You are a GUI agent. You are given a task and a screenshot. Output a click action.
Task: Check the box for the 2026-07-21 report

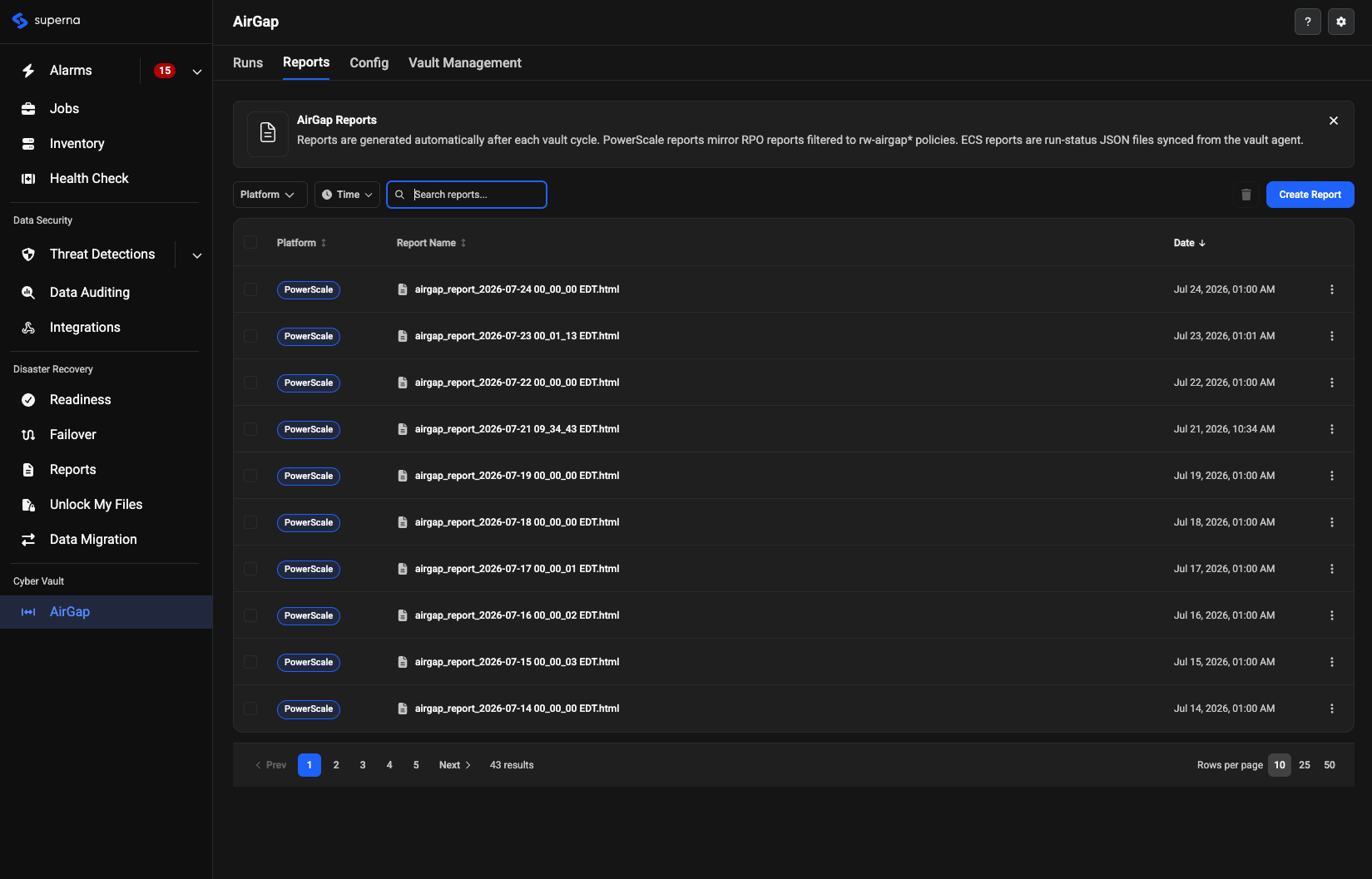tap(250, 429)
